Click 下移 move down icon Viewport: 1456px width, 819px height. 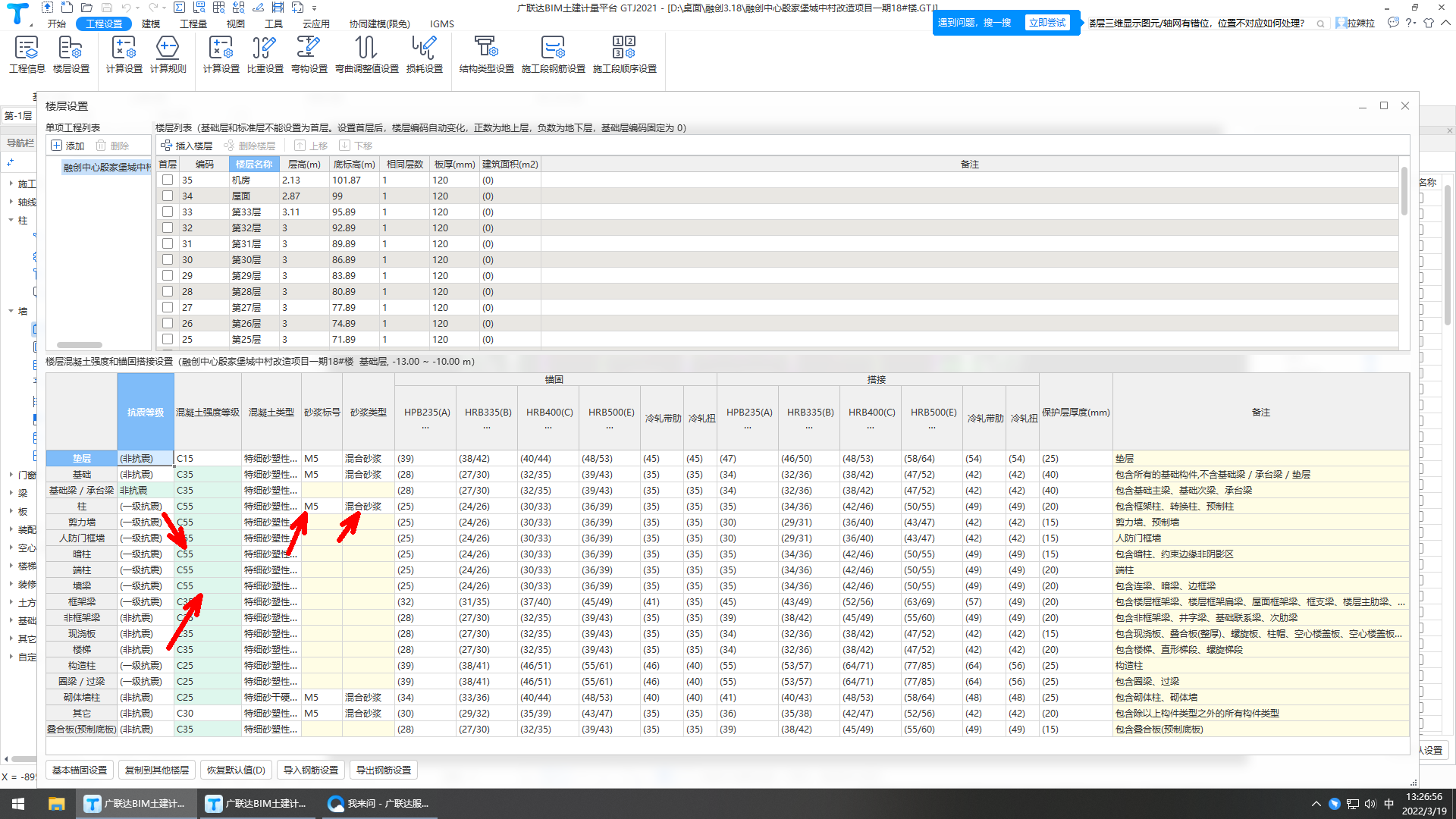tap(356, 146)
